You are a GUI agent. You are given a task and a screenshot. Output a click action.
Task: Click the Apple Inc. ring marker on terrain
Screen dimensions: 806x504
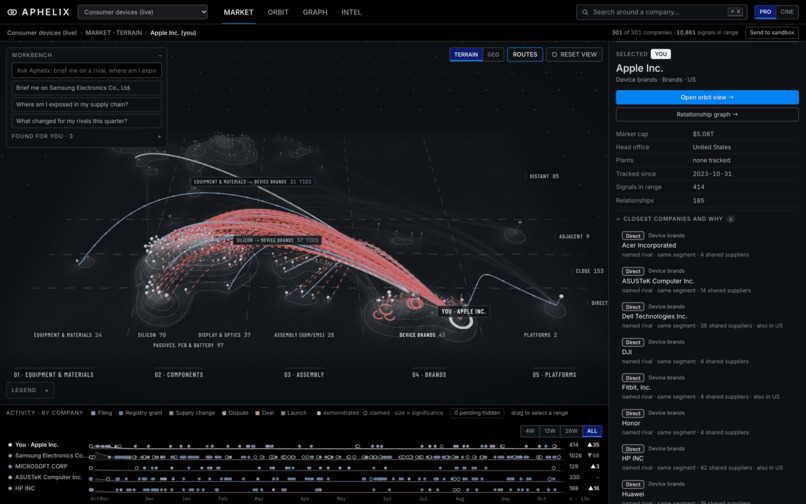(x=461, y=321)
